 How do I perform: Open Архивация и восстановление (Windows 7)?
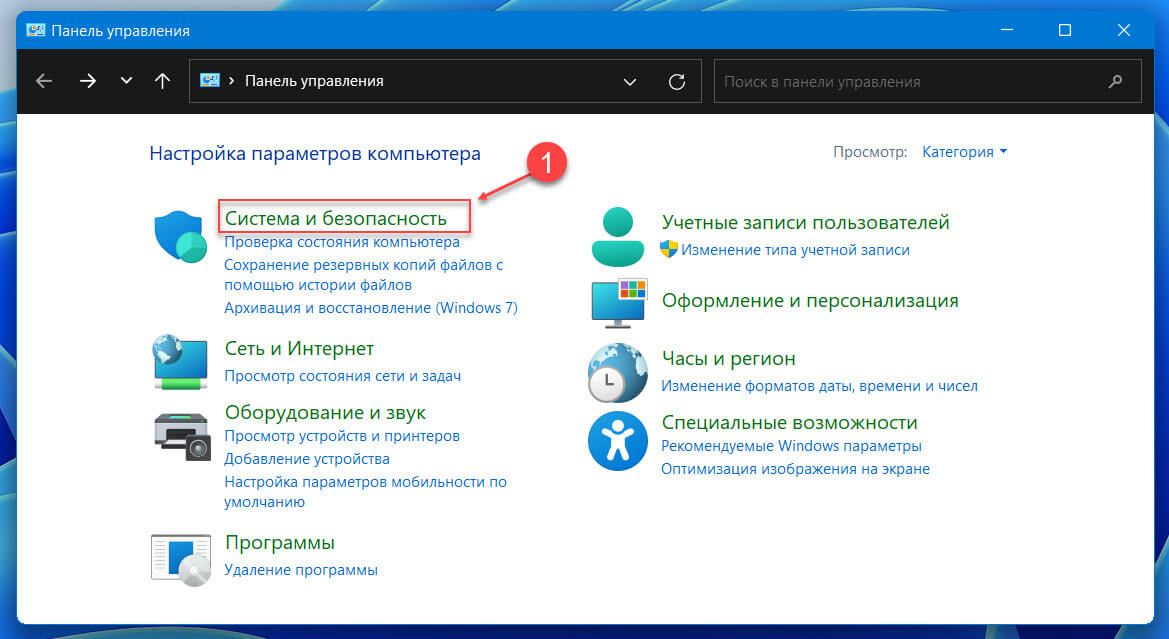[x=371, y=308]
